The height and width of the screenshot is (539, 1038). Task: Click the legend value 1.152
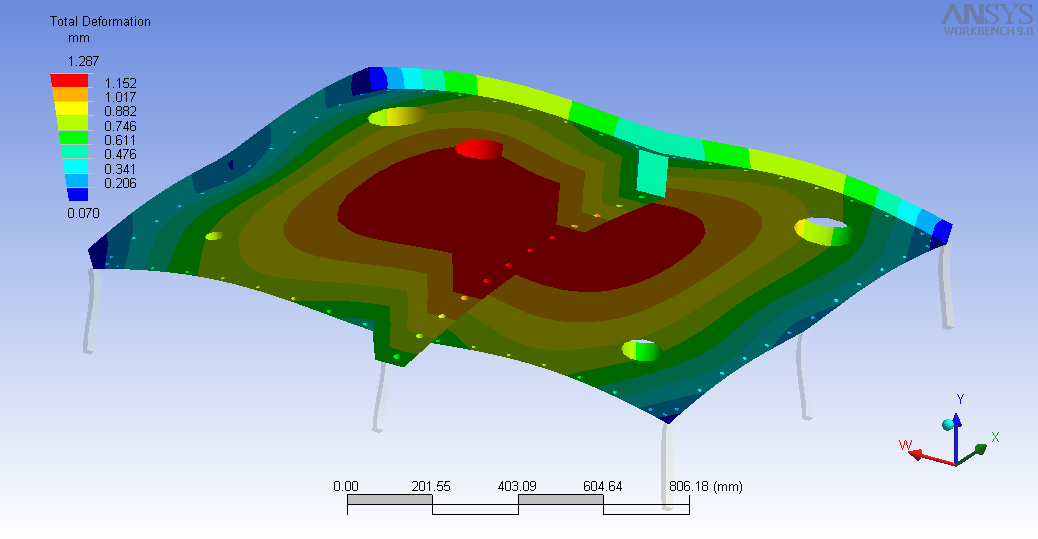(120, 83)
